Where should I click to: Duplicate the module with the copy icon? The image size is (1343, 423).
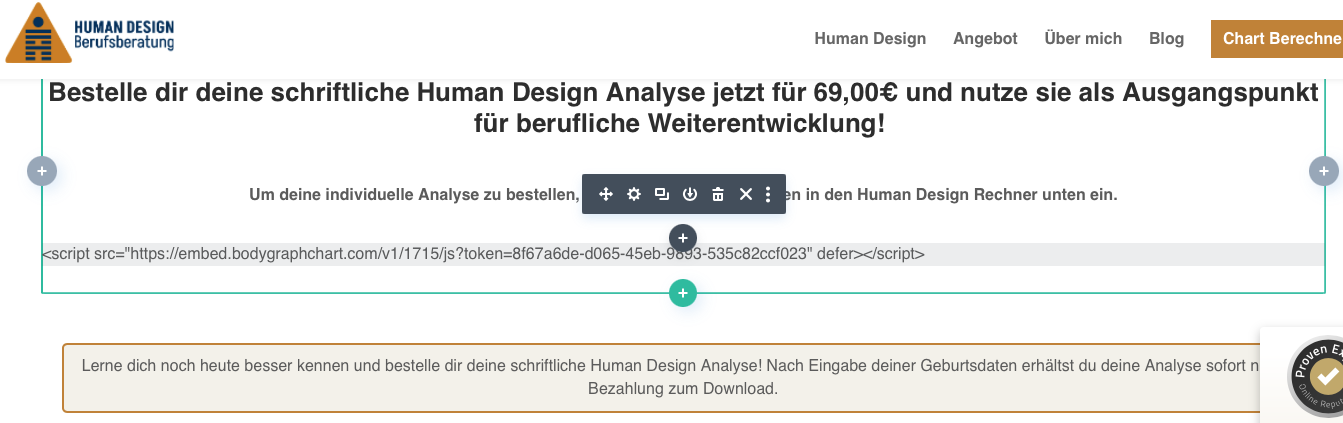(x=662, y=194)
